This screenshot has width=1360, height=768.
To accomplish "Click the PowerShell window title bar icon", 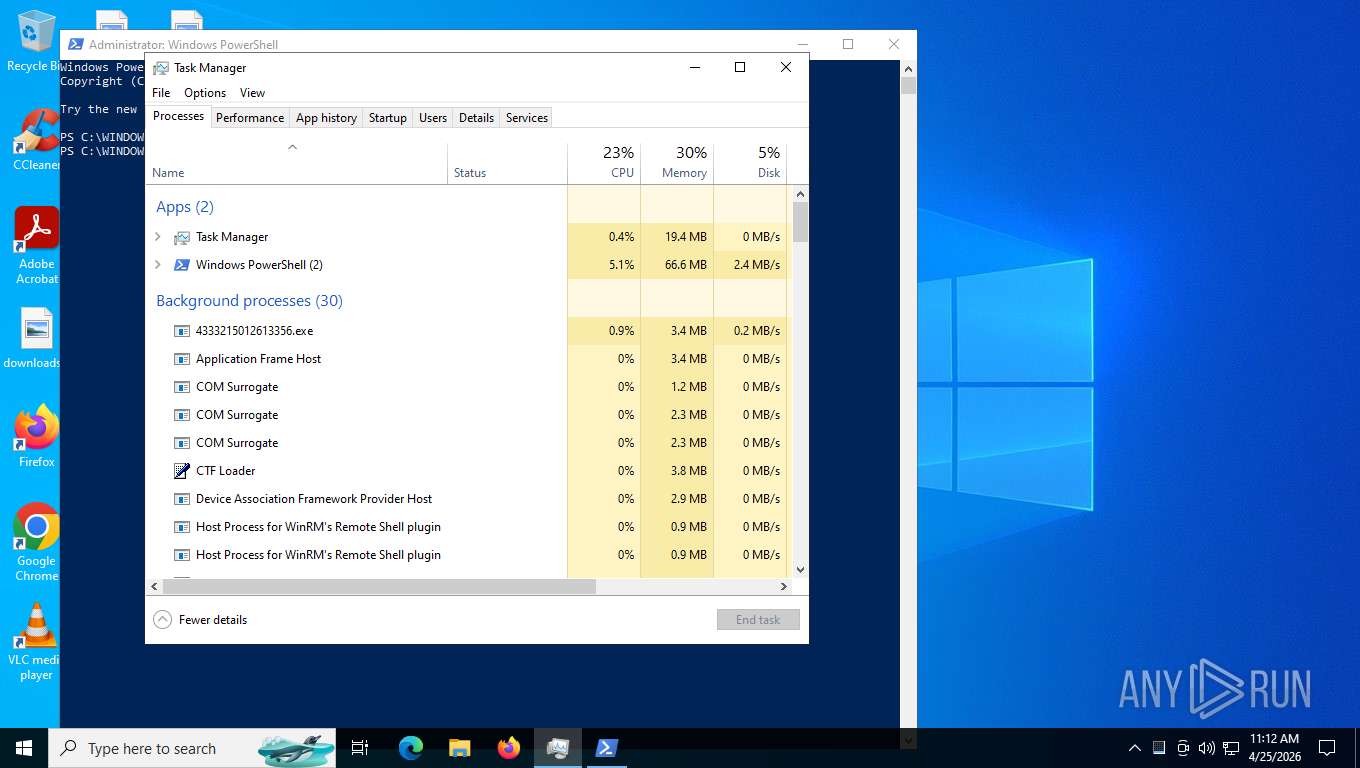I will coord(75,44).
